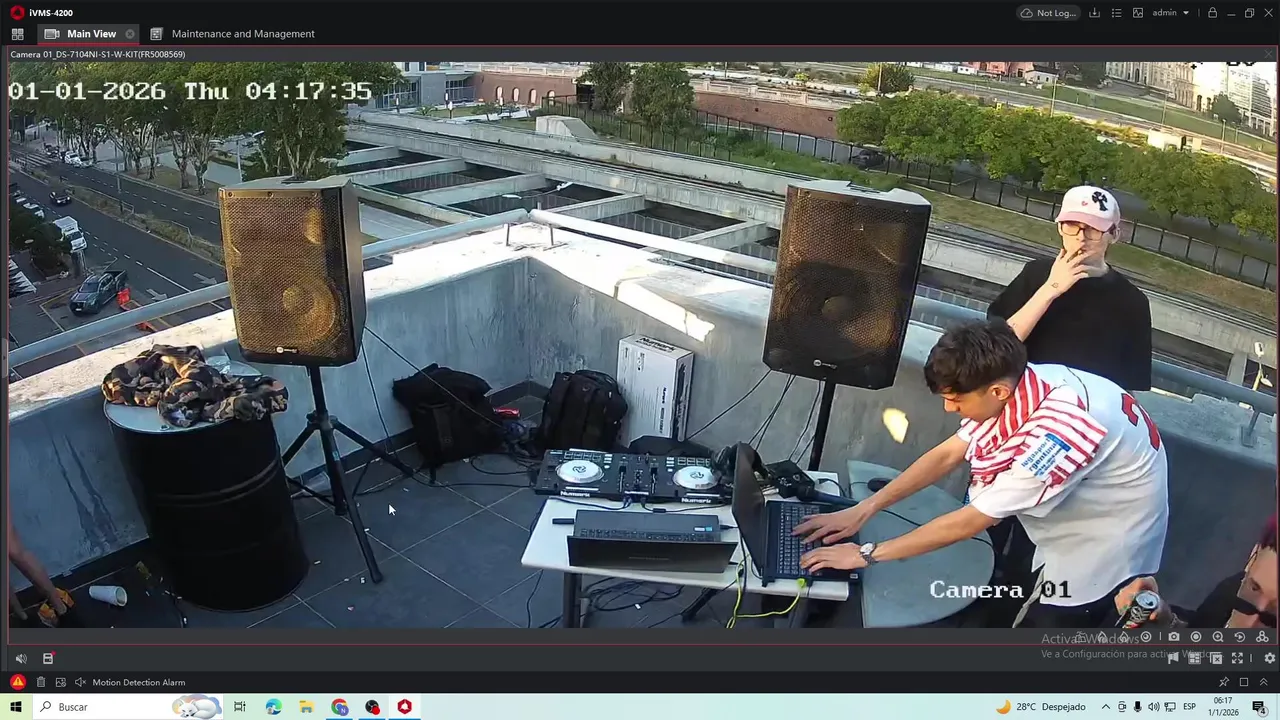The height and width of the screenshot is (720, 1280).
Task: Open instant playback icon
Action: (1240, 637)
